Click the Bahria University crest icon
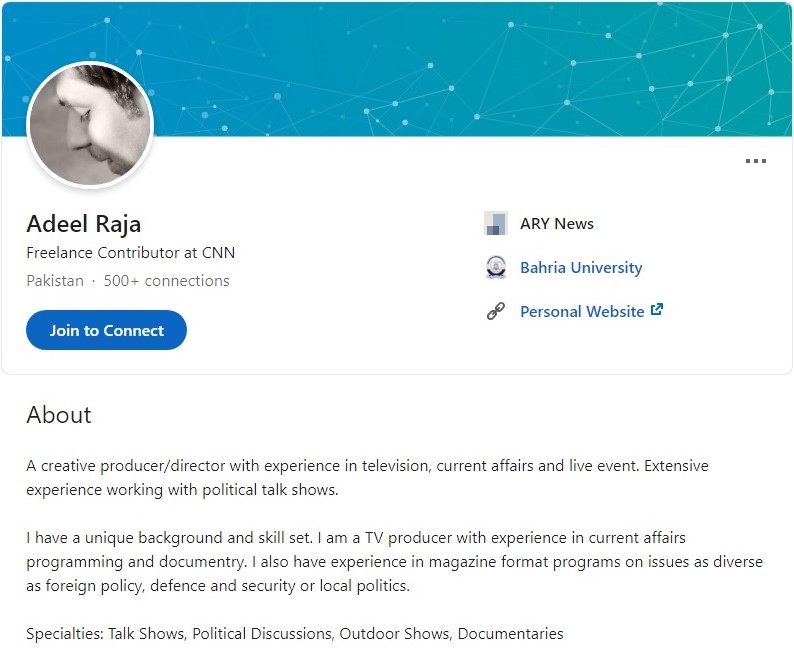The width and height of the screenshot is (794, 655). tap(496, 267)
